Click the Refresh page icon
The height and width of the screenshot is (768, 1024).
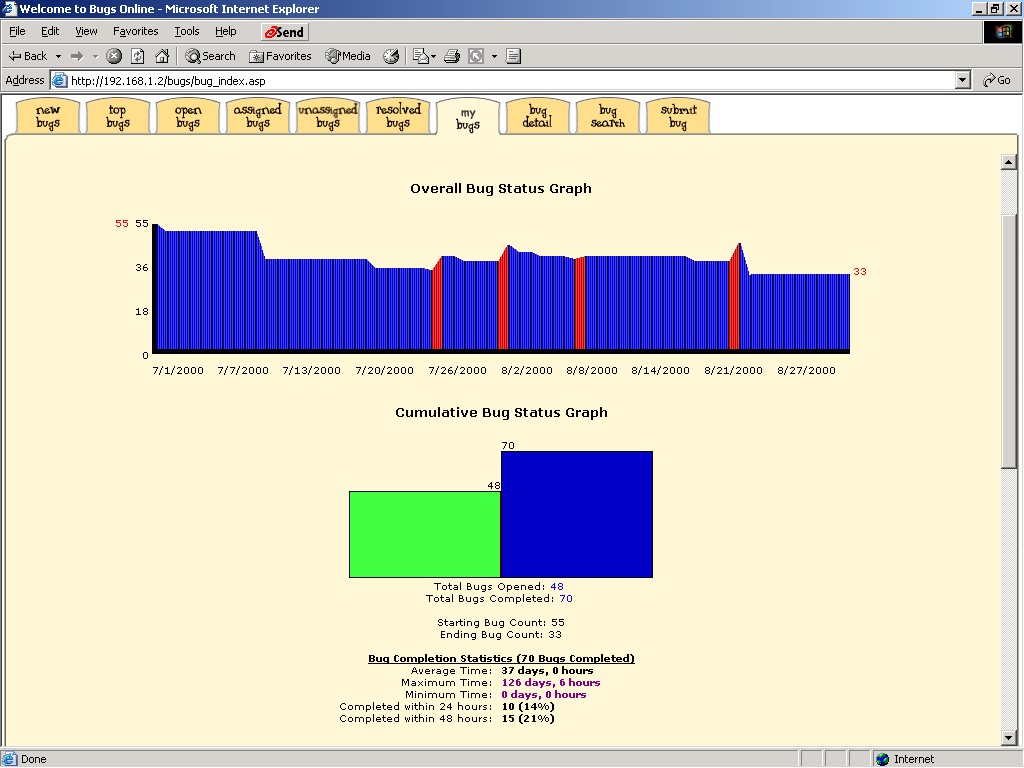pos(138,56)
